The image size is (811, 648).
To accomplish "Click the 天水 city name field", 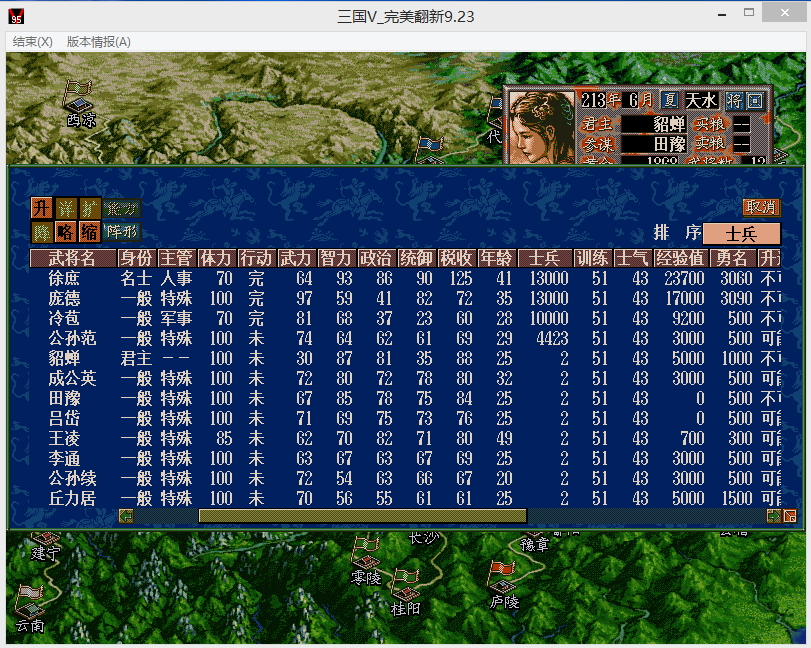I will click(702, 100).
